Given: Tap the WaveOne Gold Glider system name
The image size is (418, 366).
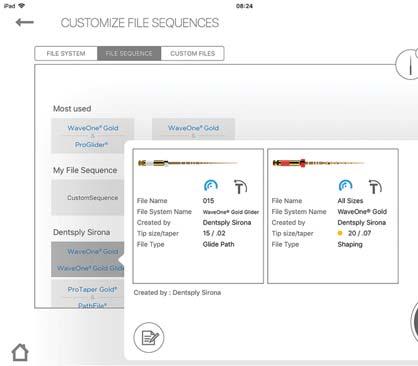Looking at the screenshot, I should point(231,212).
